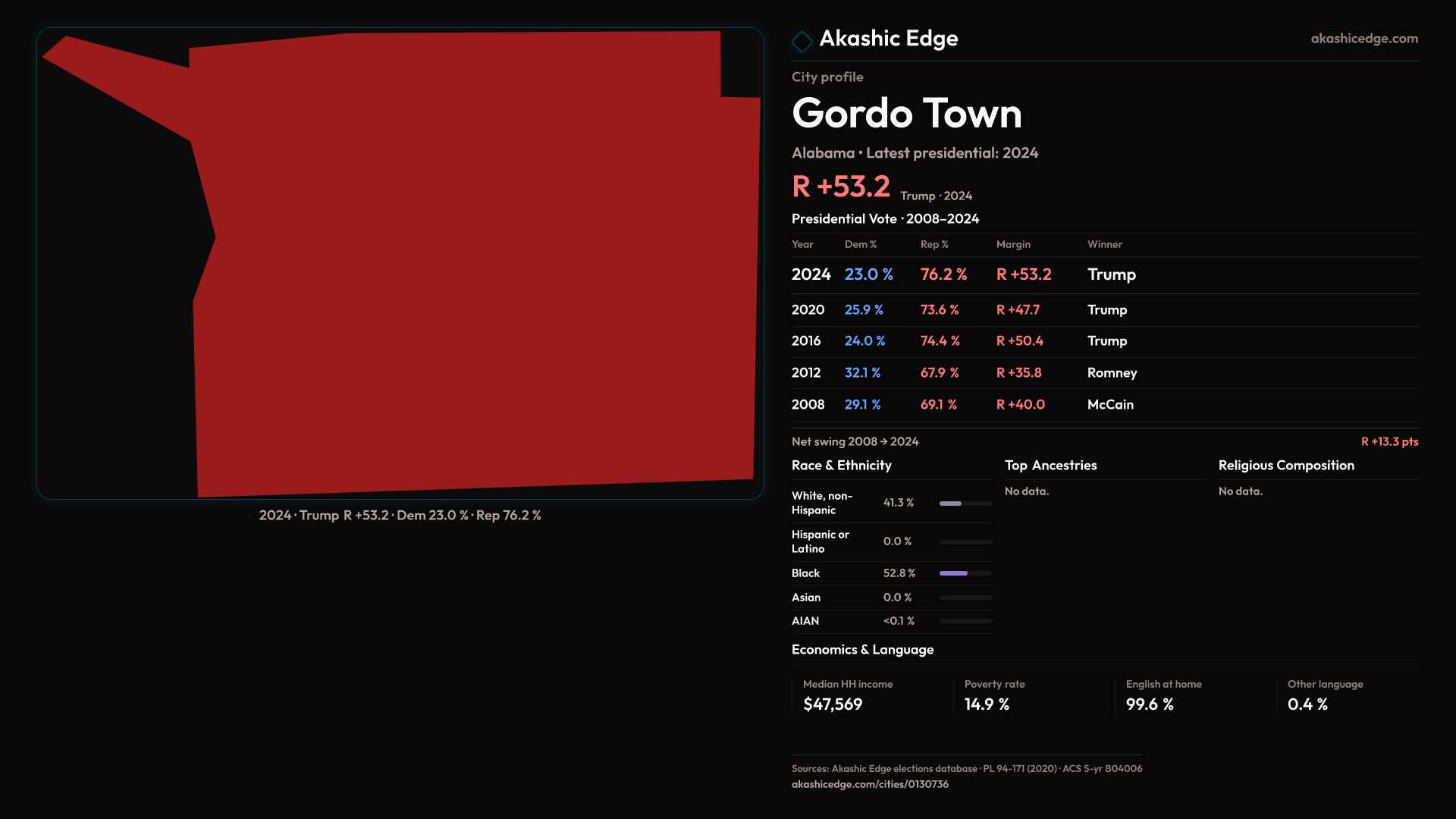Open the akashicedge.com link in header
The image size is (1456, 819).
pyautogui.click(x=1363, y=39)
